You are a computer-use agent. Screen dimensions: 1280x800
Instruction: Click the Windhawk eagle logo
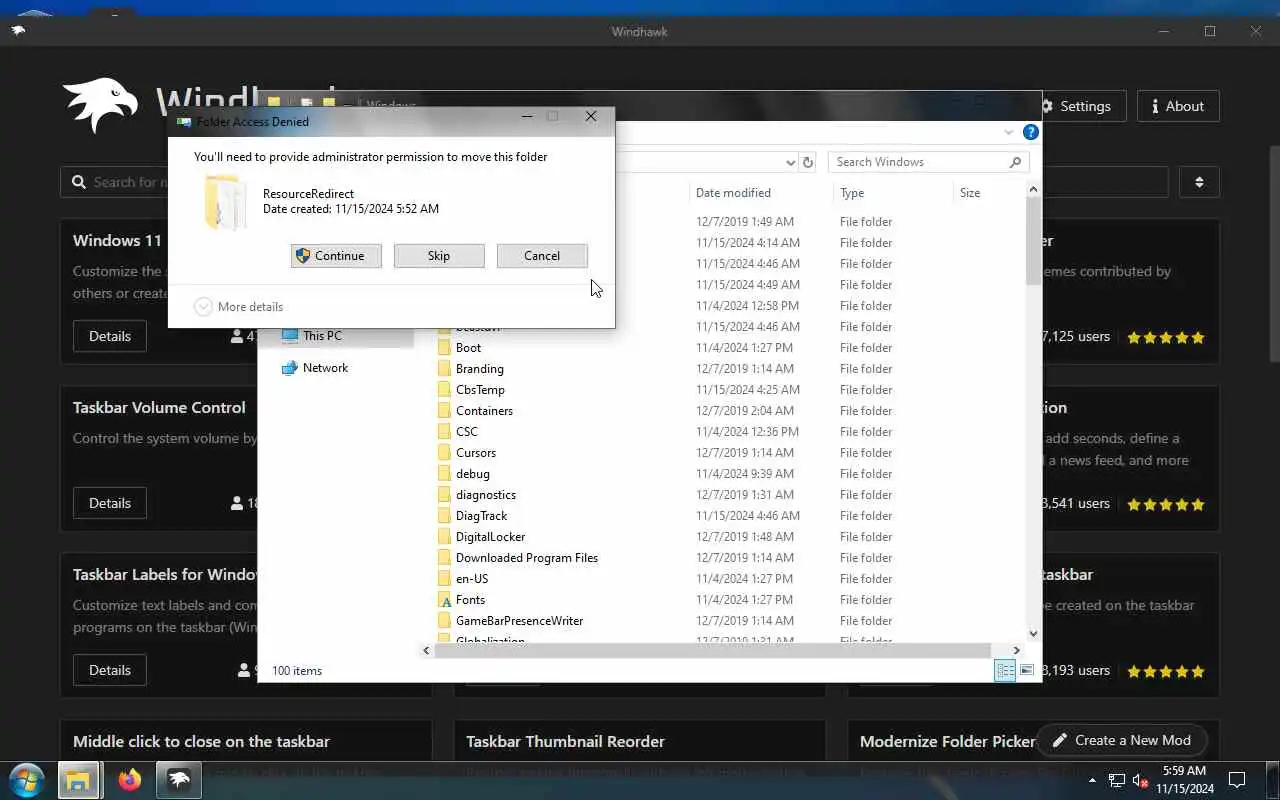click(101, 104)
